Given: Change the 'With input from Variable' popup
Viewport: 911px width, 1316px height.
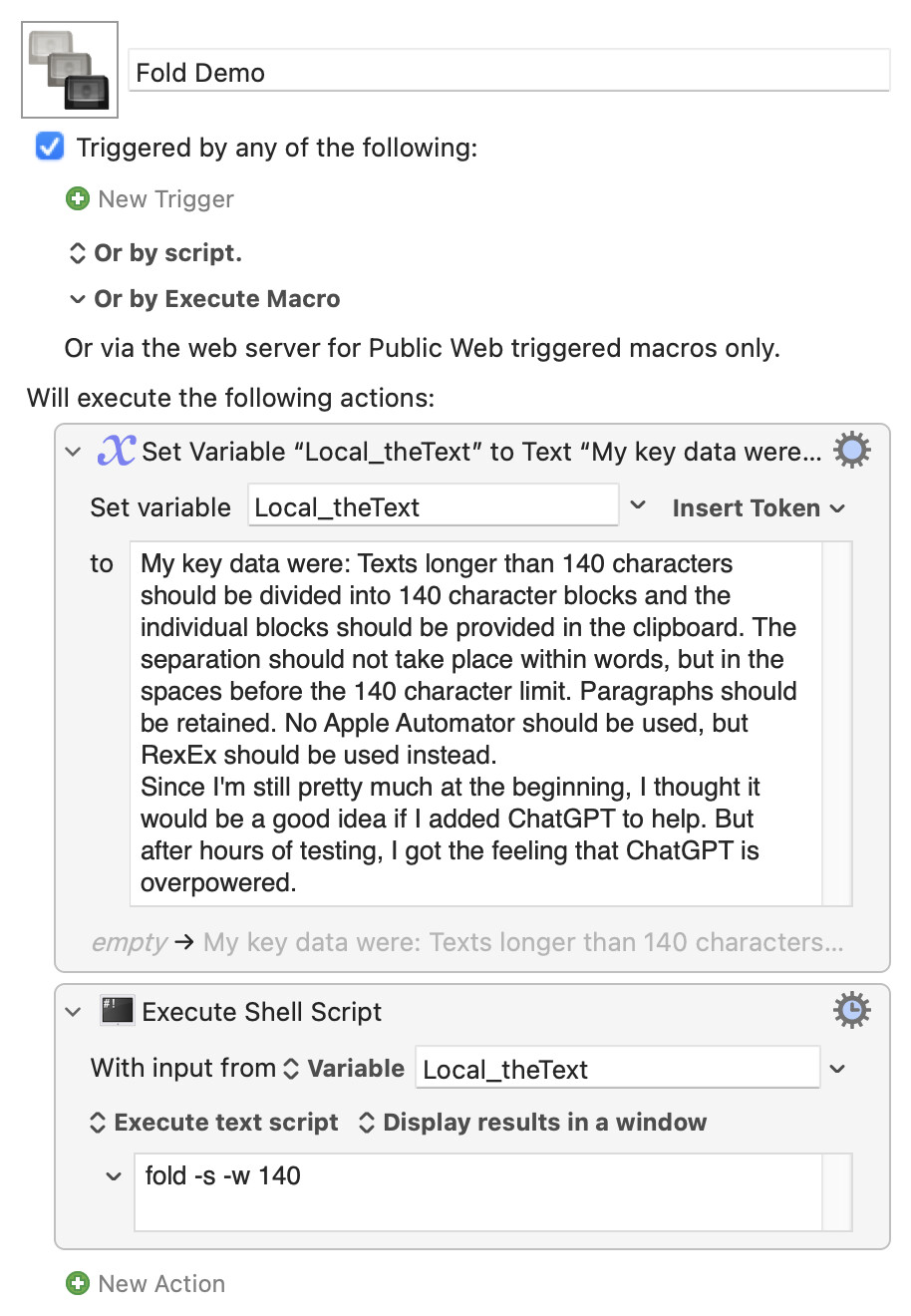Looking at the screenshot, I should click(344, 1068).
